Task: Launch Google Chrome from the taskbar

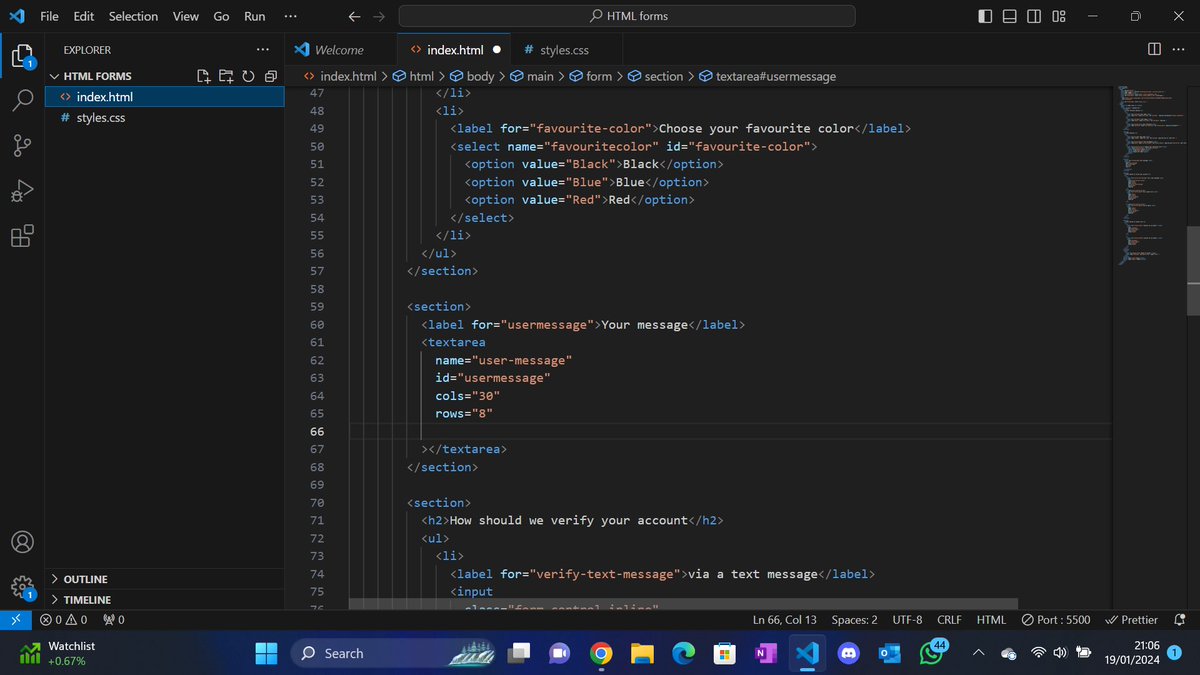Action: 600,653
